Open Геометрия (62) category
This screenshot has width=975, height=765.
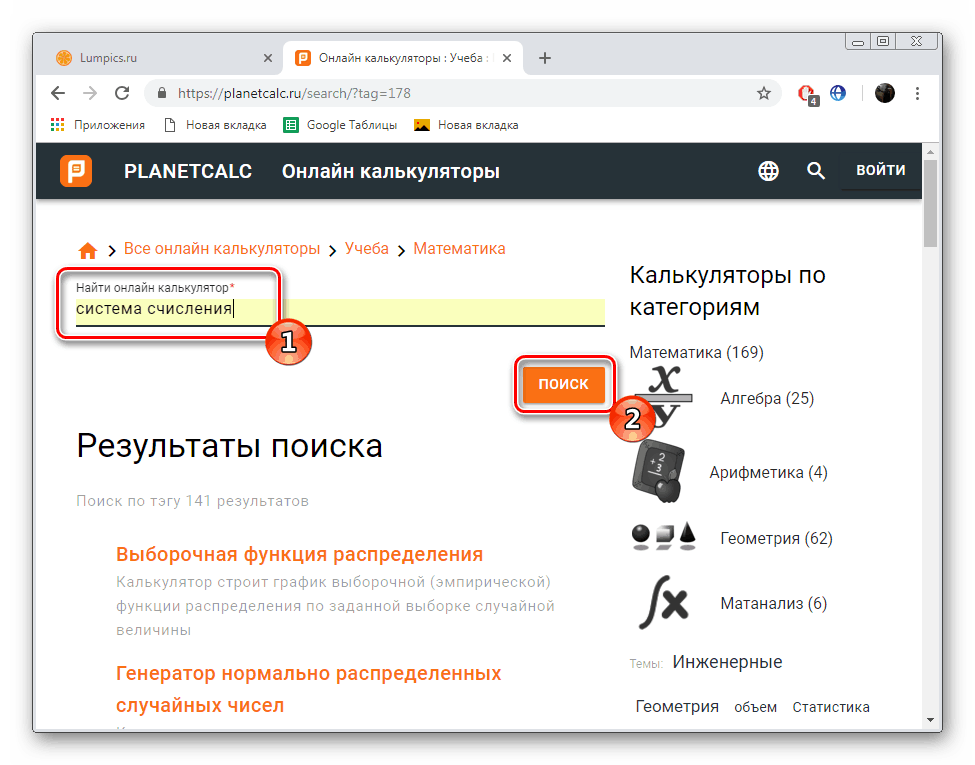coord(776,538)
